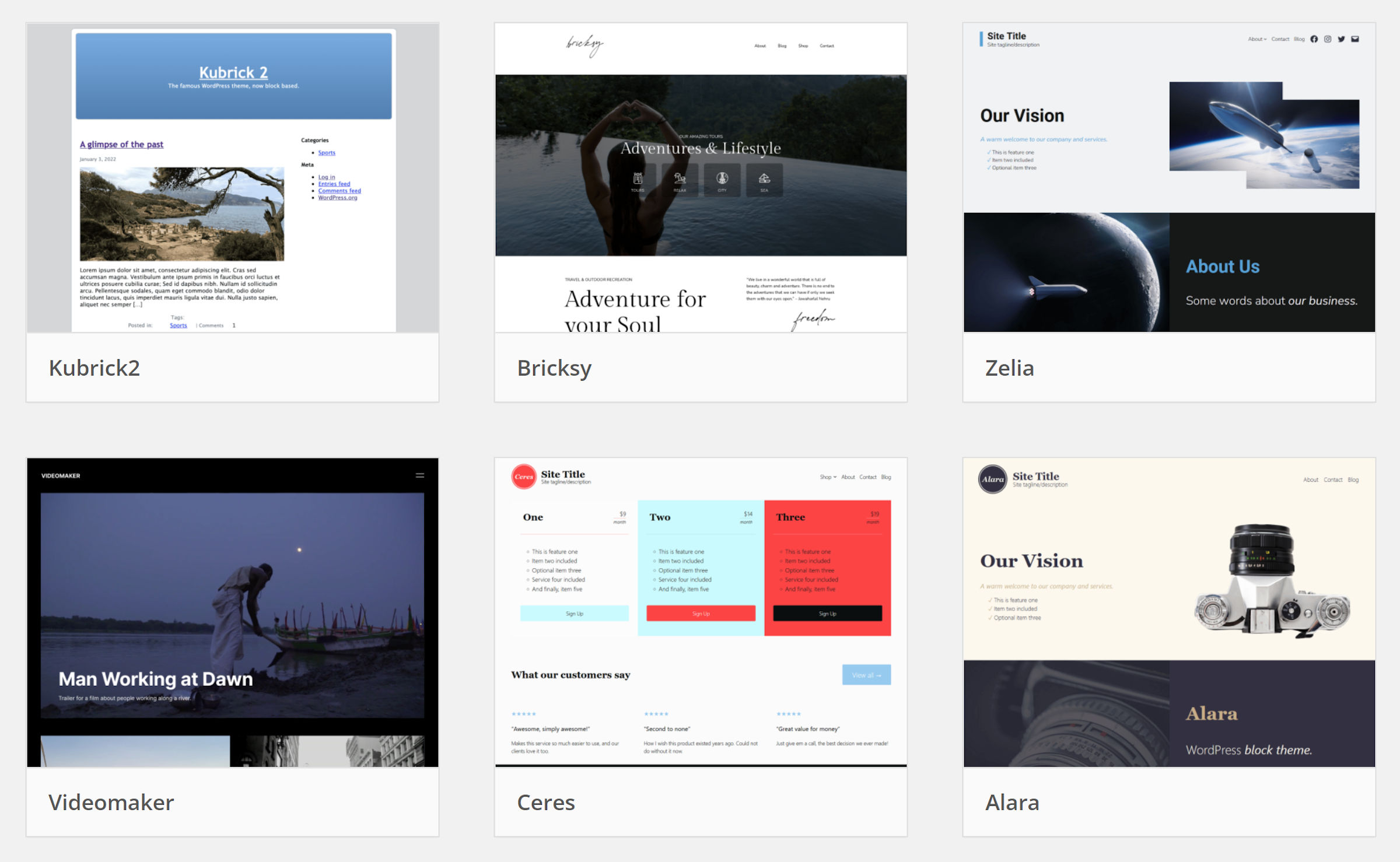Open the Shop dropdown in Ceres's navigation

pyautogui.click(x=827, y=476)
